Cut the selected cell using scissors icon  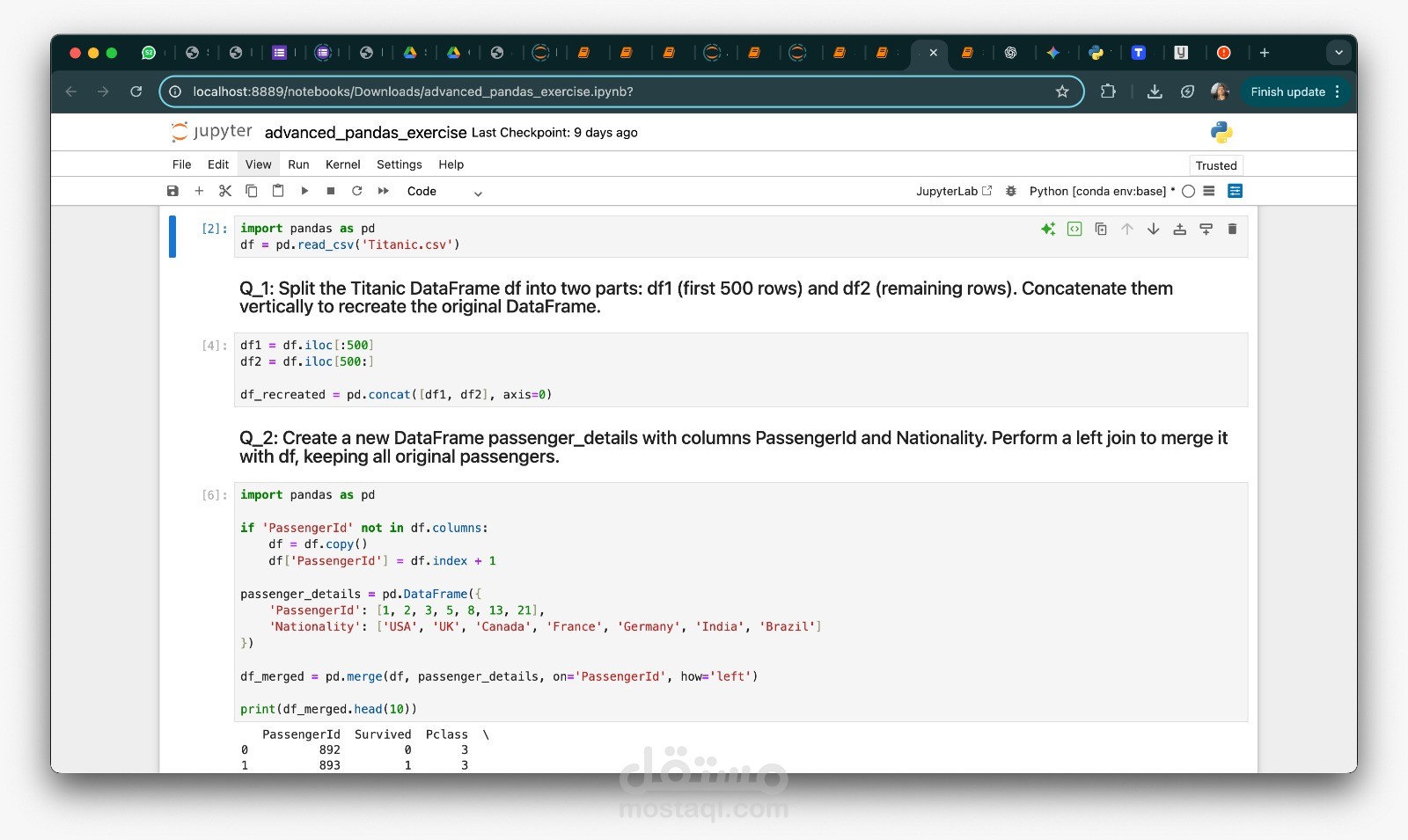point(225,191)
